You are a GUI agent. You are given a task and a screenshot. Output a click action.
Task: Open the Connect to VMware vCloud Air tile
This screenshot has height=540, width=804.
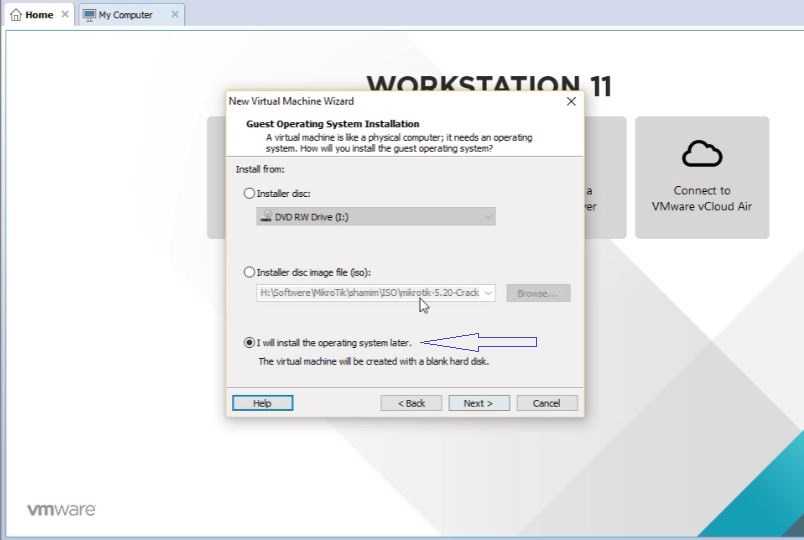(x=702, y=177)
